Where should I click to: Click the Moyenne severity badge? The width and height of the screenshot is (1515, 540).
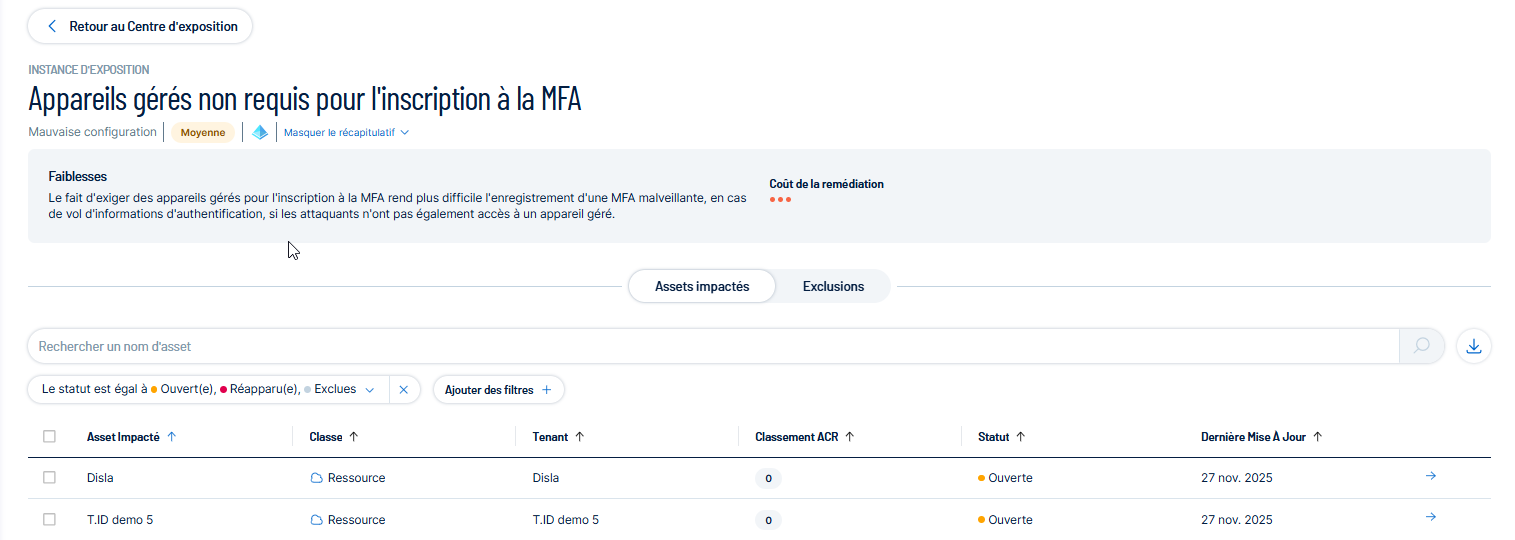pos(203,132)
